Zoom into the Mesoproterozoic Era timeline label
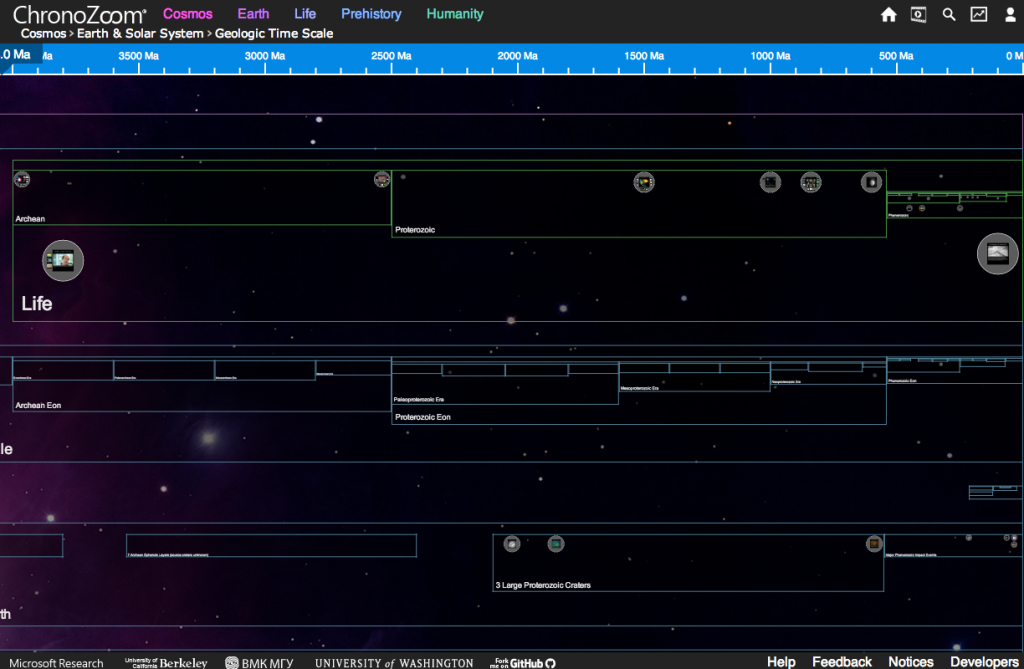 (x=639, y=388)
